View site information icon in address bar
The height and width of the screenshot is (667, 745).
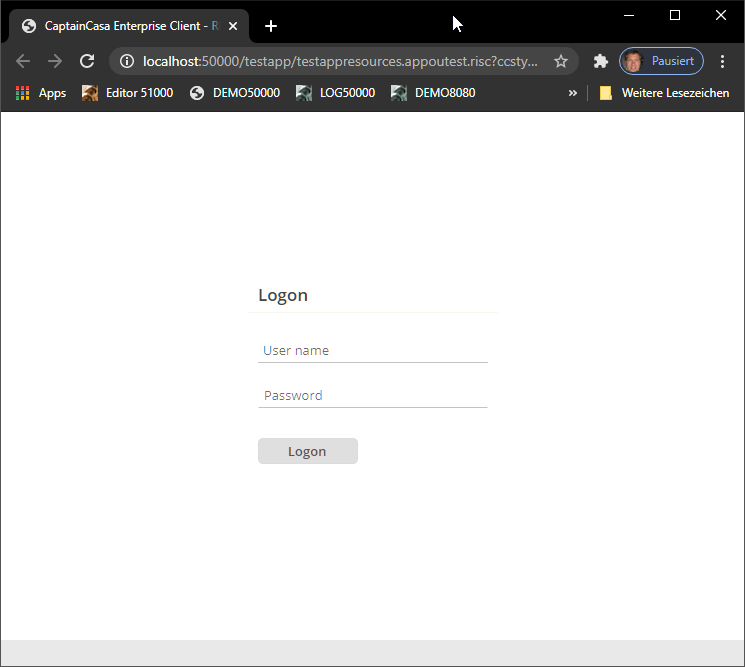pos(127,61)
